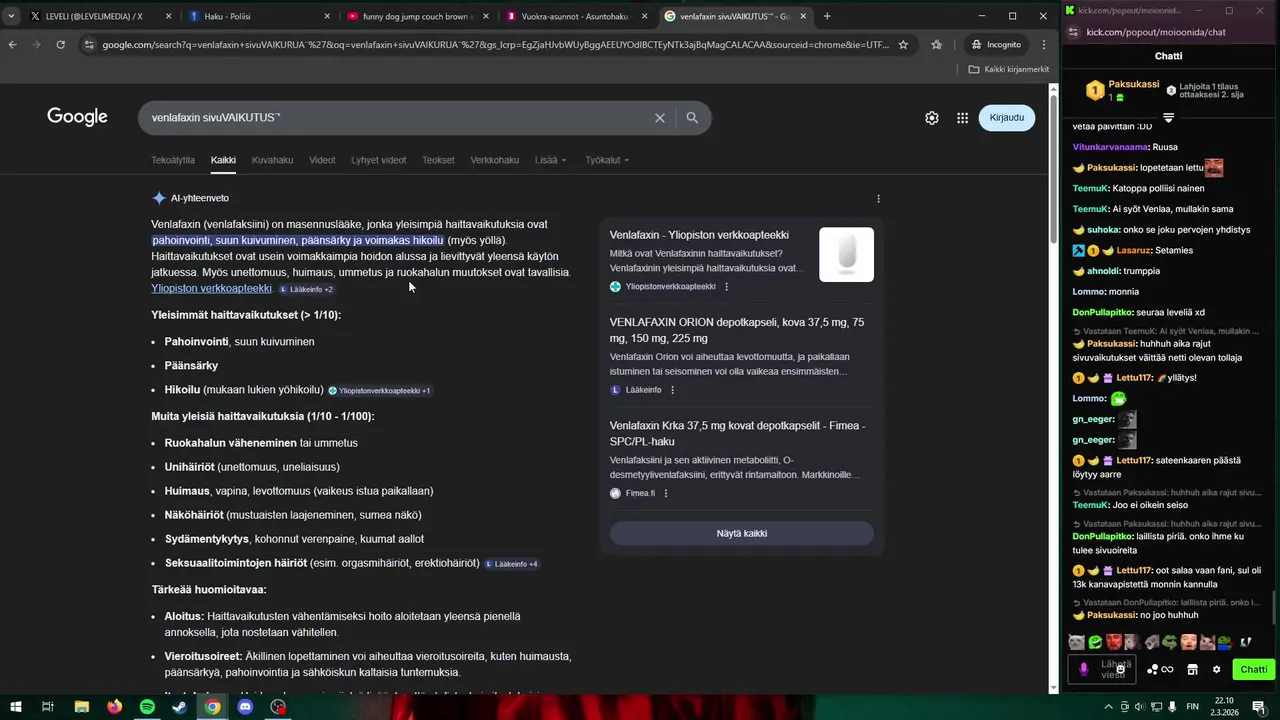Click Yliopistonverkkoapteekki +1 source chip
Image resolution: width=1280 pixels, height=720 pixels.
pyautogui.click(x=380, y=391)
